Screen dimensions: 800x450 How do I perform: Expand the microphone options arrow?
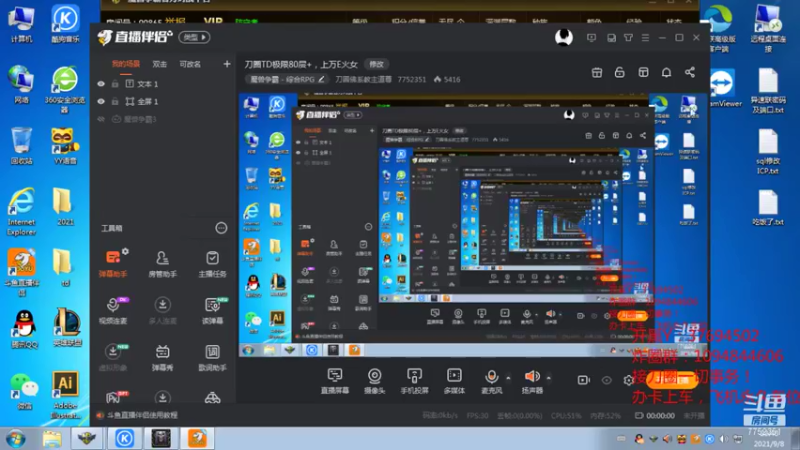tap(508, 378)
